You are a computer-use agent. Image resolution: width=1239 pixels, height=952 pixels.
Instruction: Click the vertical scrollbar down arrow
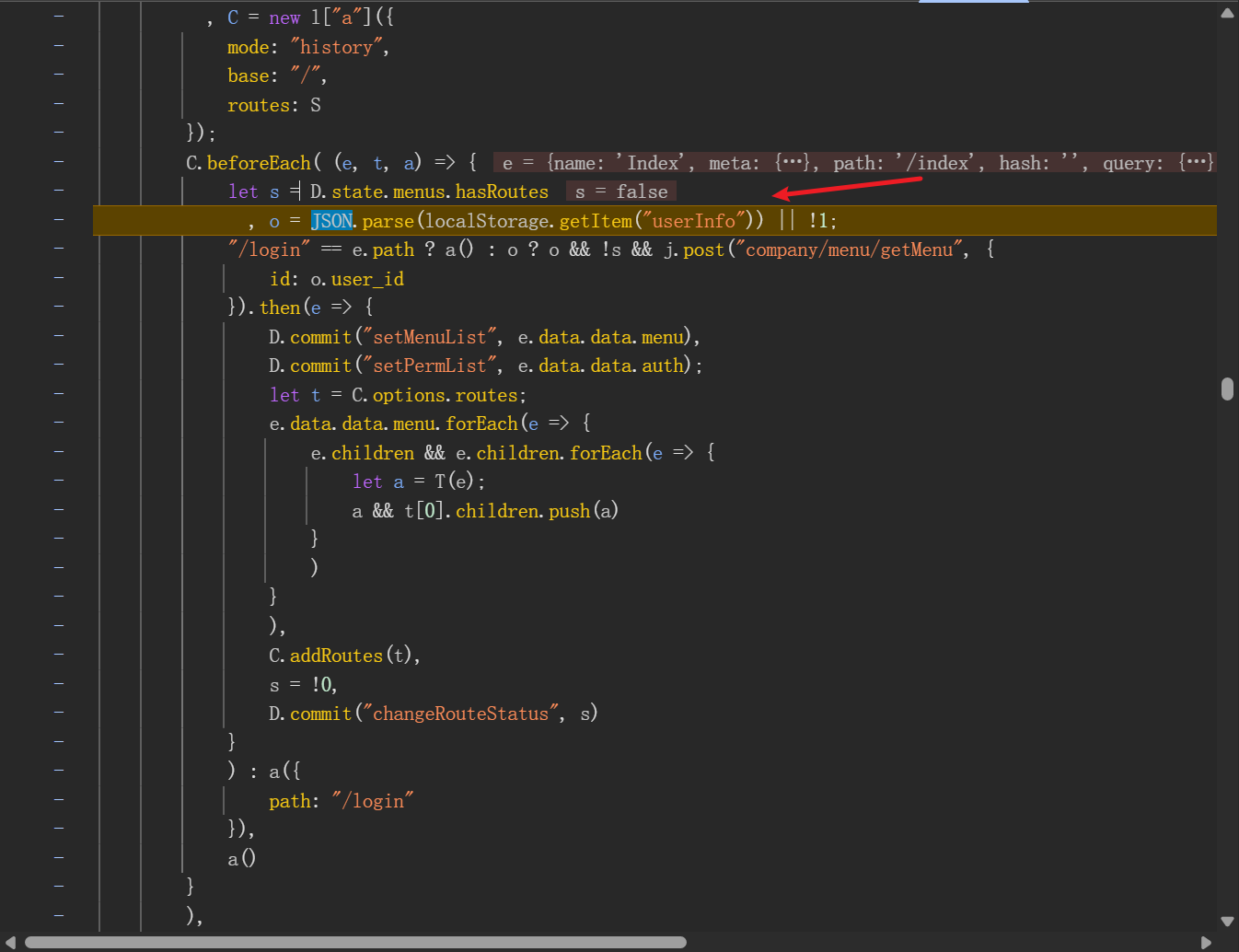click(x=1227, y=921)
